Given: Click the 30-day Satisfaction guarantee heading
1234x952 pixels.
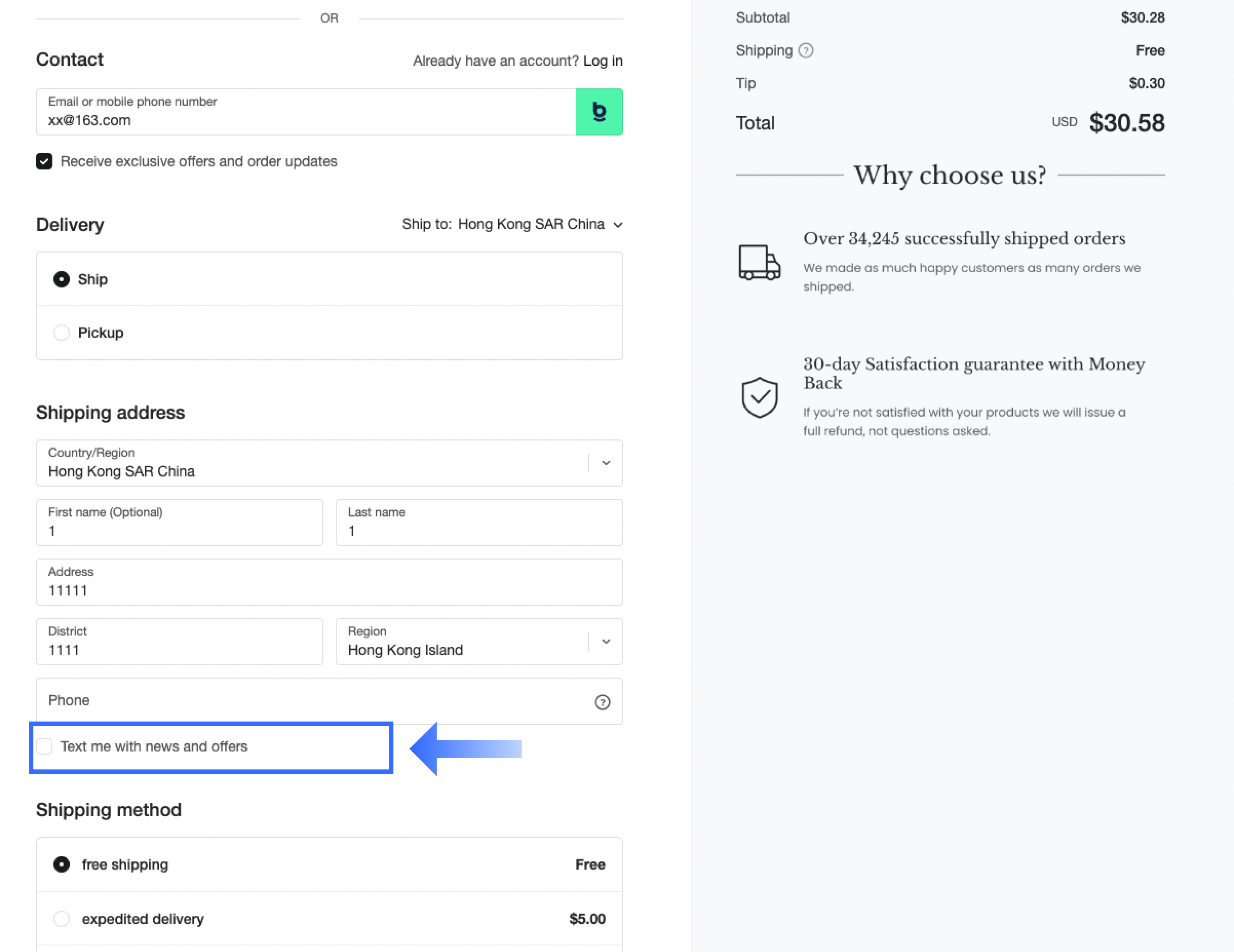Looking at the screenshot, I should click(x=974, y=373).
